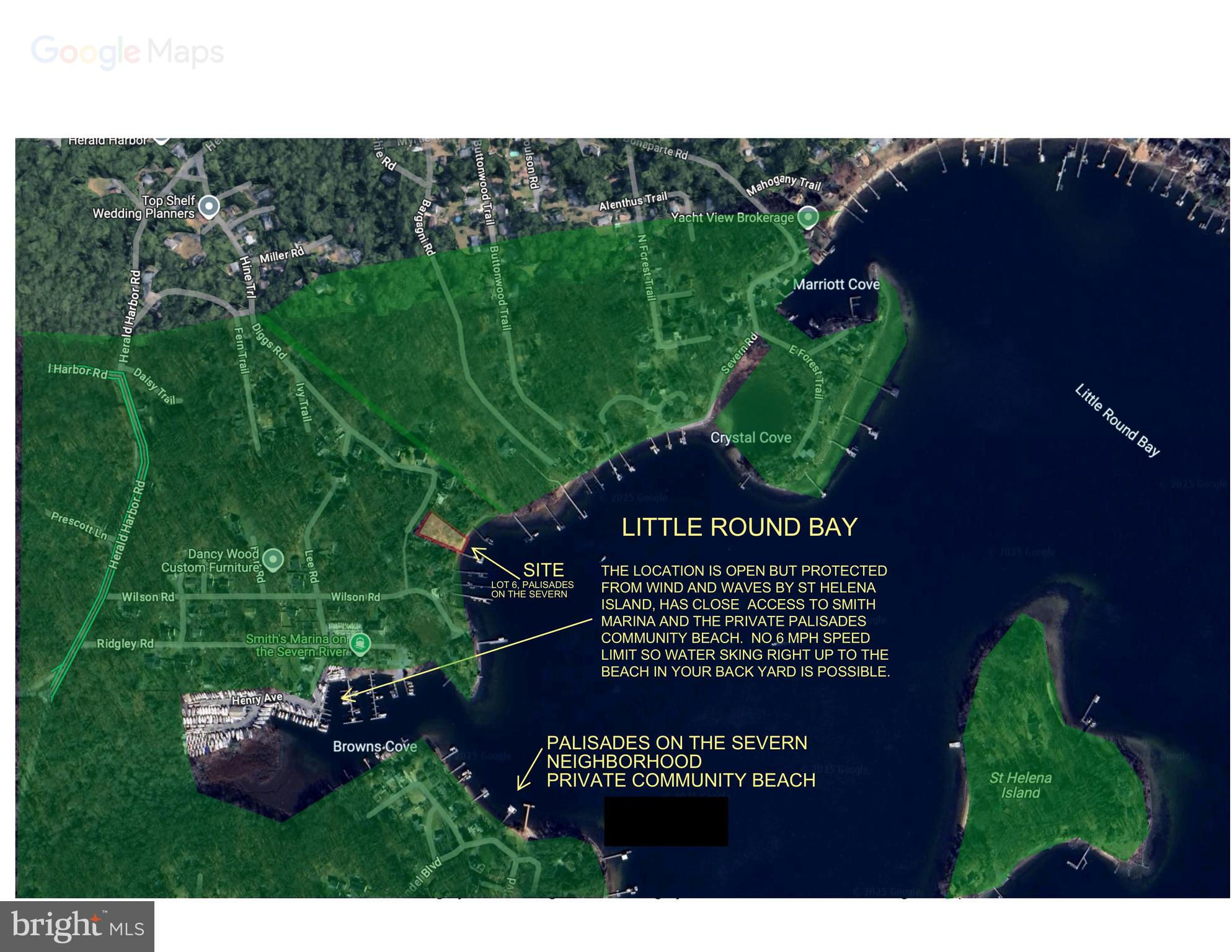Click the Private Community Beach annotation
This screenshot has width=1232, height=952.
click(x=680, y=780)
